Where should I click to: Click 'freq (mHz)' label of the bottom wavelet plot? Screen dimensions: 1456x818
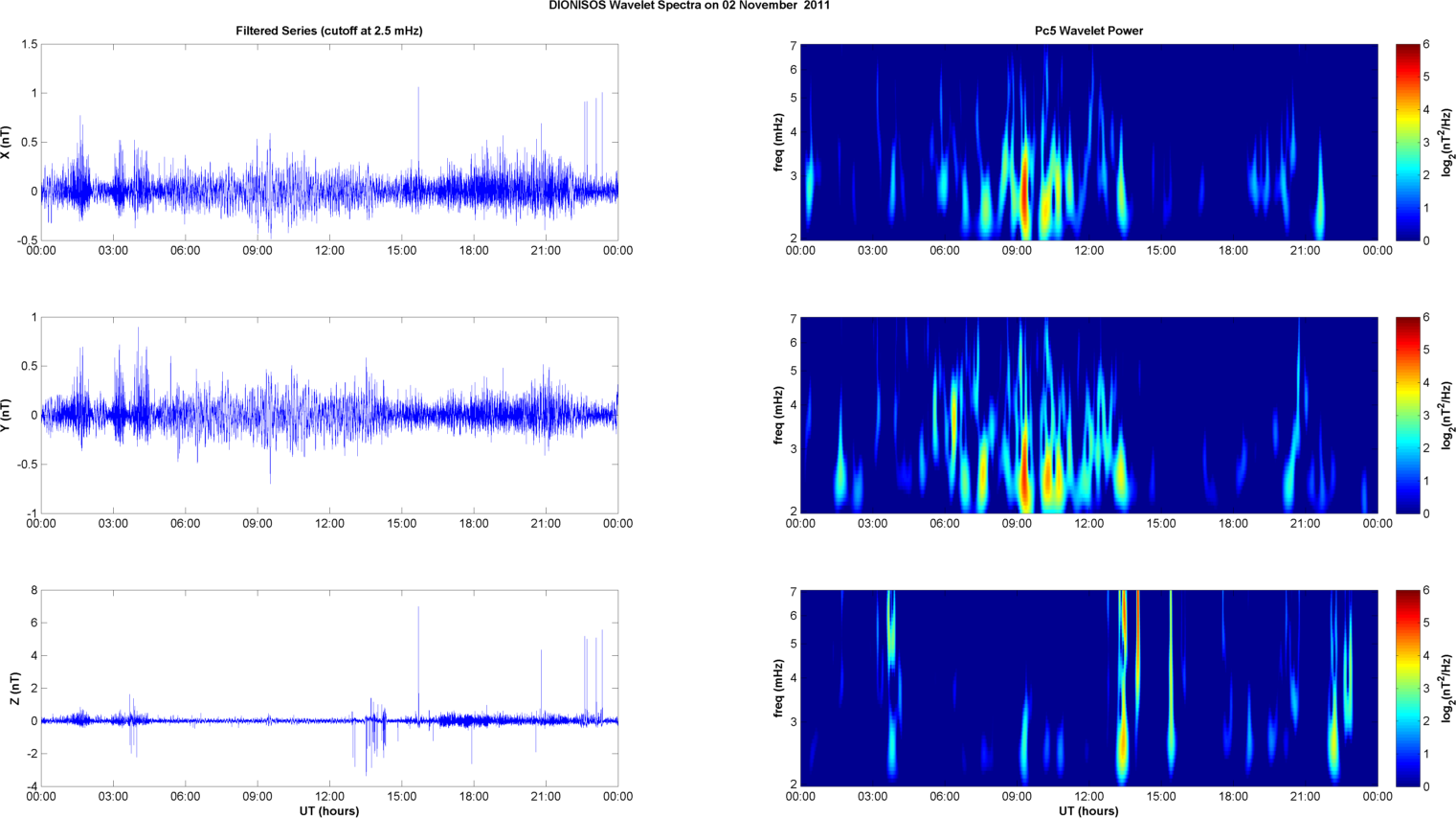(779, 689)
